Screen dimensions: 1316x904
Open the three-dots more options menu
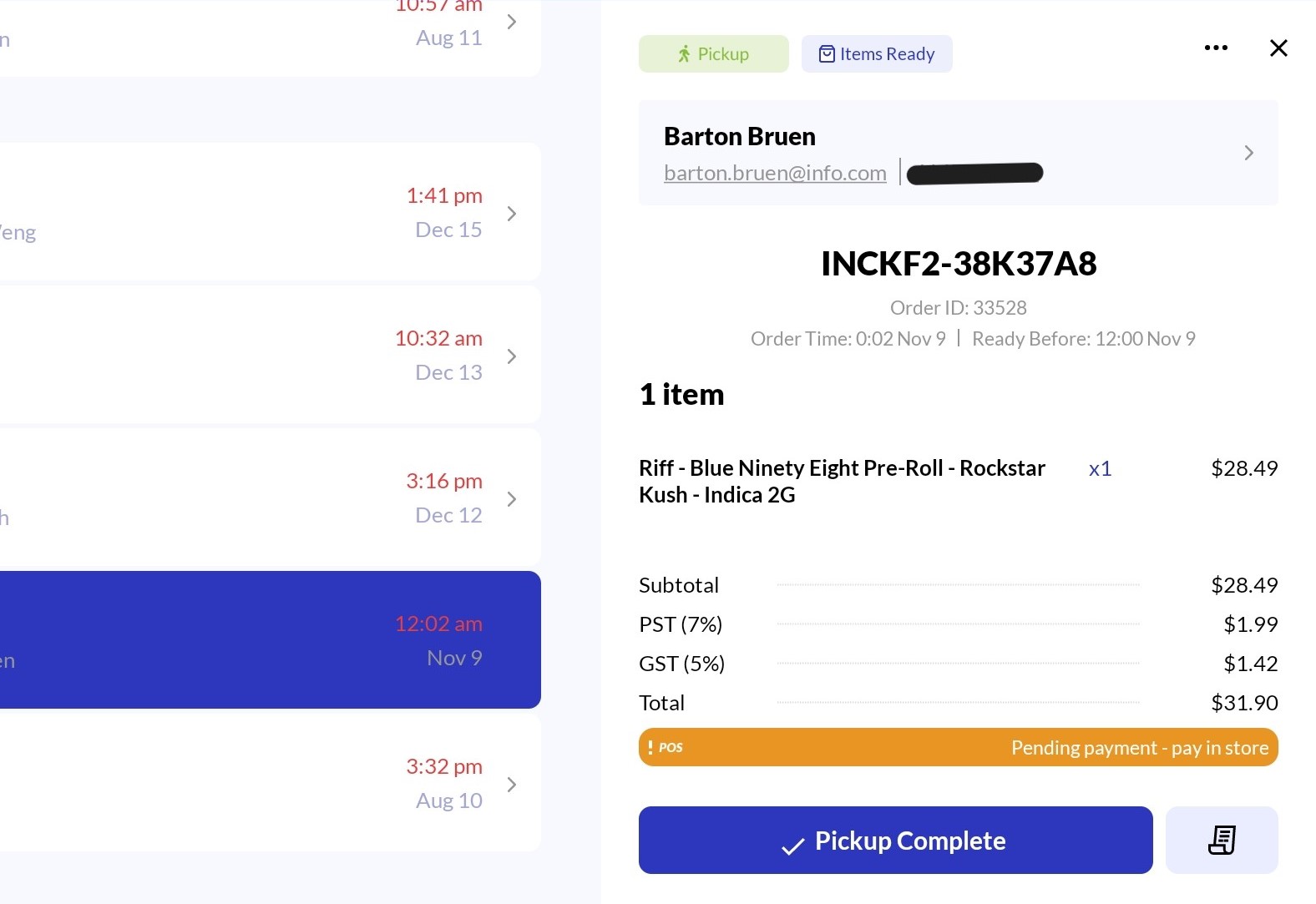pos(1216,48)
